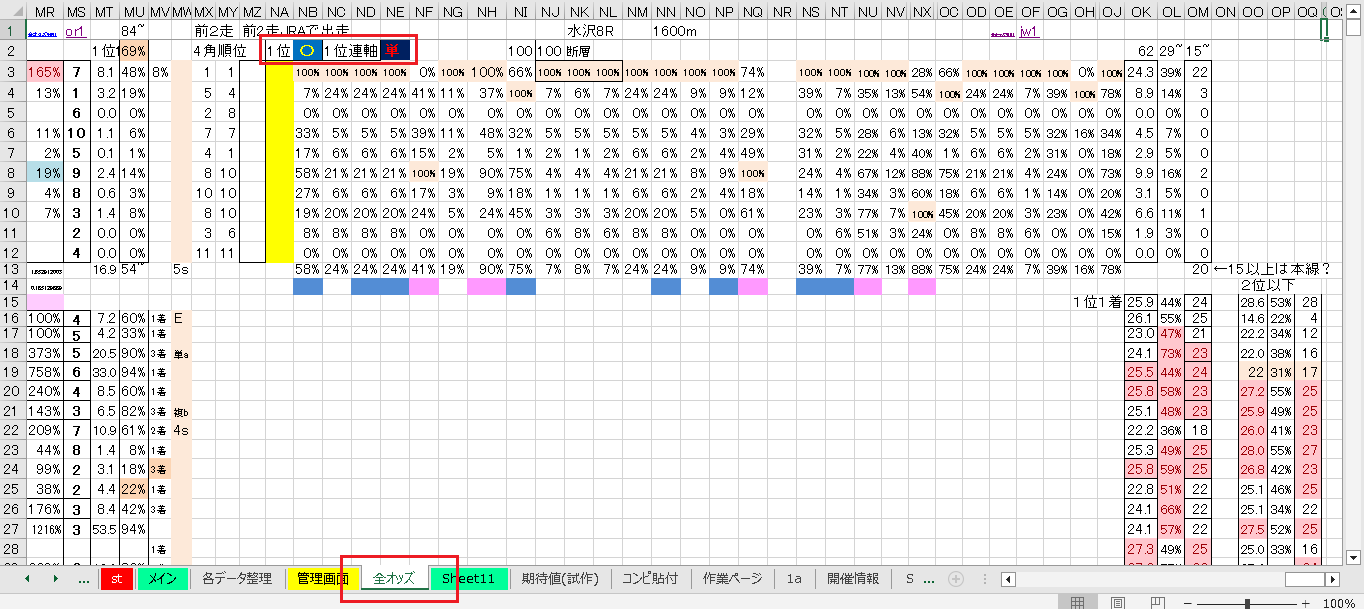Click the blue ○ cell beside 1位
This screenshot has height=609, width=1366.
pos(306,50)
